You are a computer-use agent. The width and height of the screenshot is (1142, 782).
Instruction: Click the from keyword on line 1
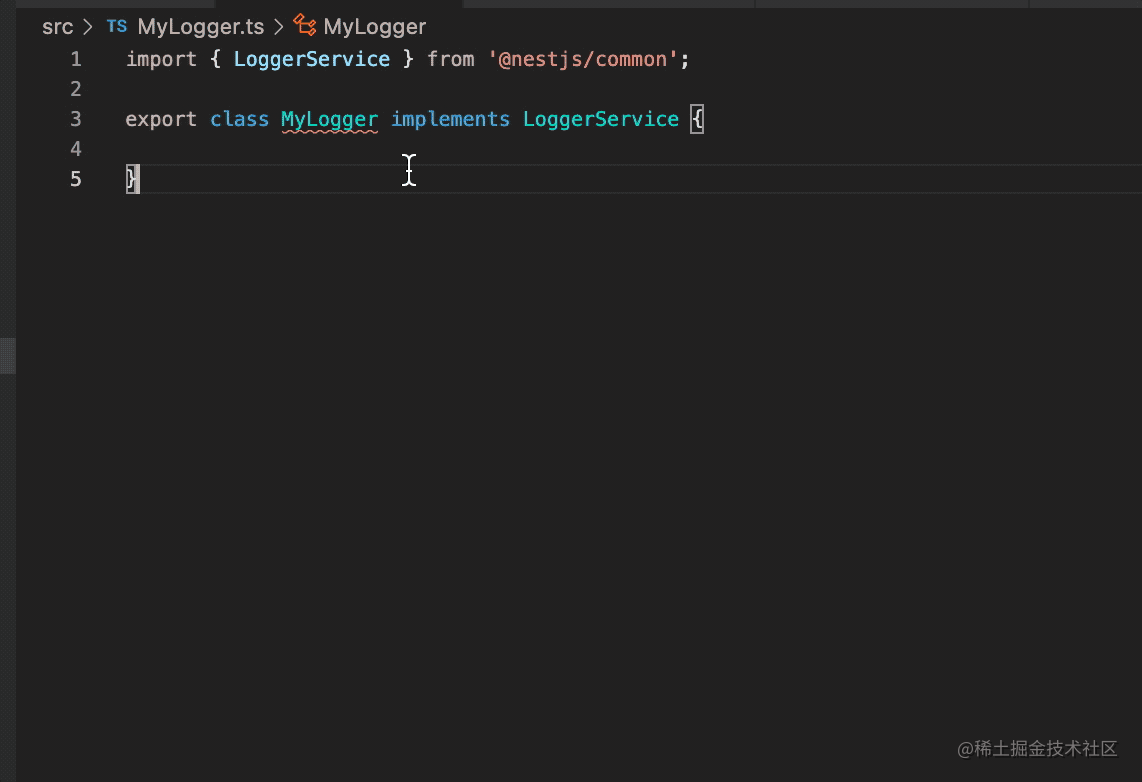click(451, 59)
